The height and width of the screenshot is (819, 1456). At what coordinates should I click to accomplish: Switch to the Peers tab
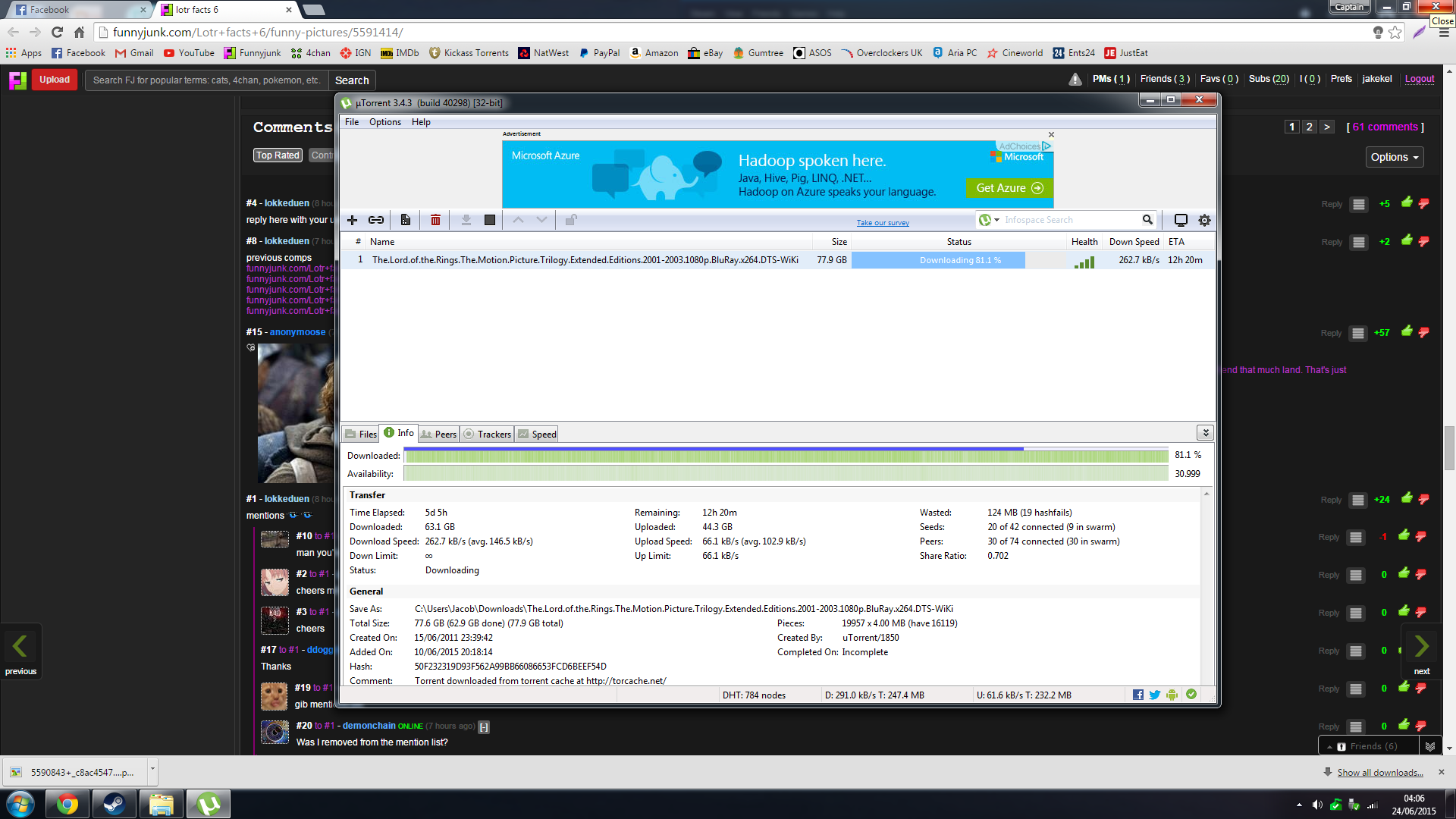click(438, 434)
